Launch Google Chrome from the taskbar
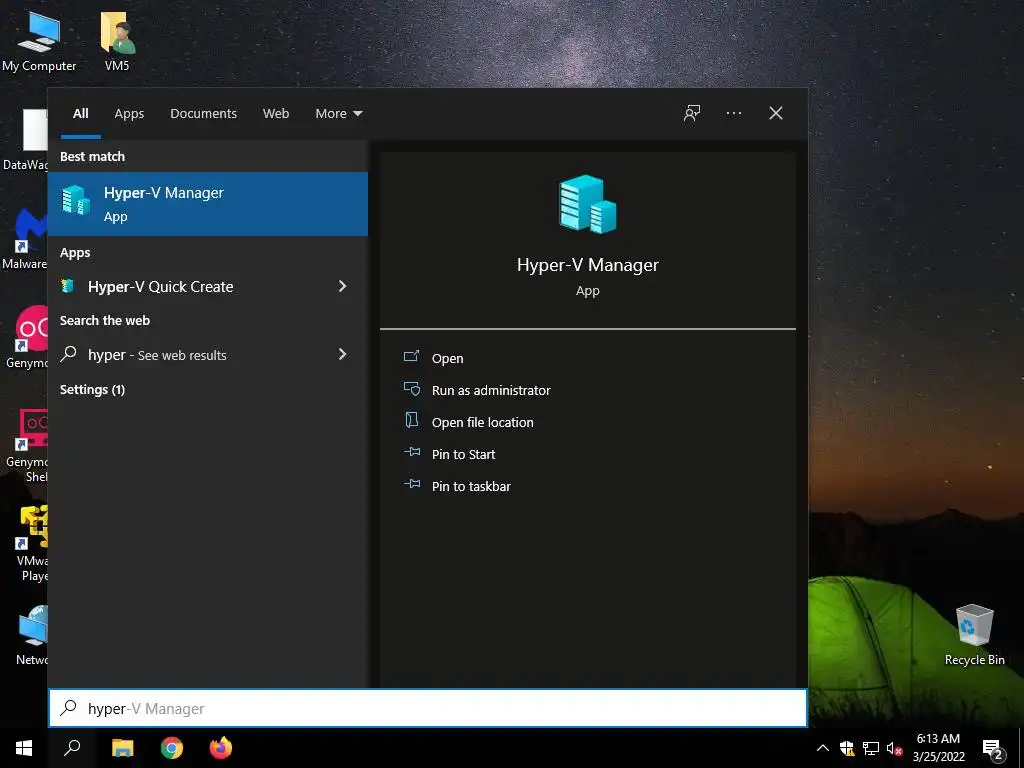Image resolution: width=1024 pixels, height=768 pixels. click(172, 748)
